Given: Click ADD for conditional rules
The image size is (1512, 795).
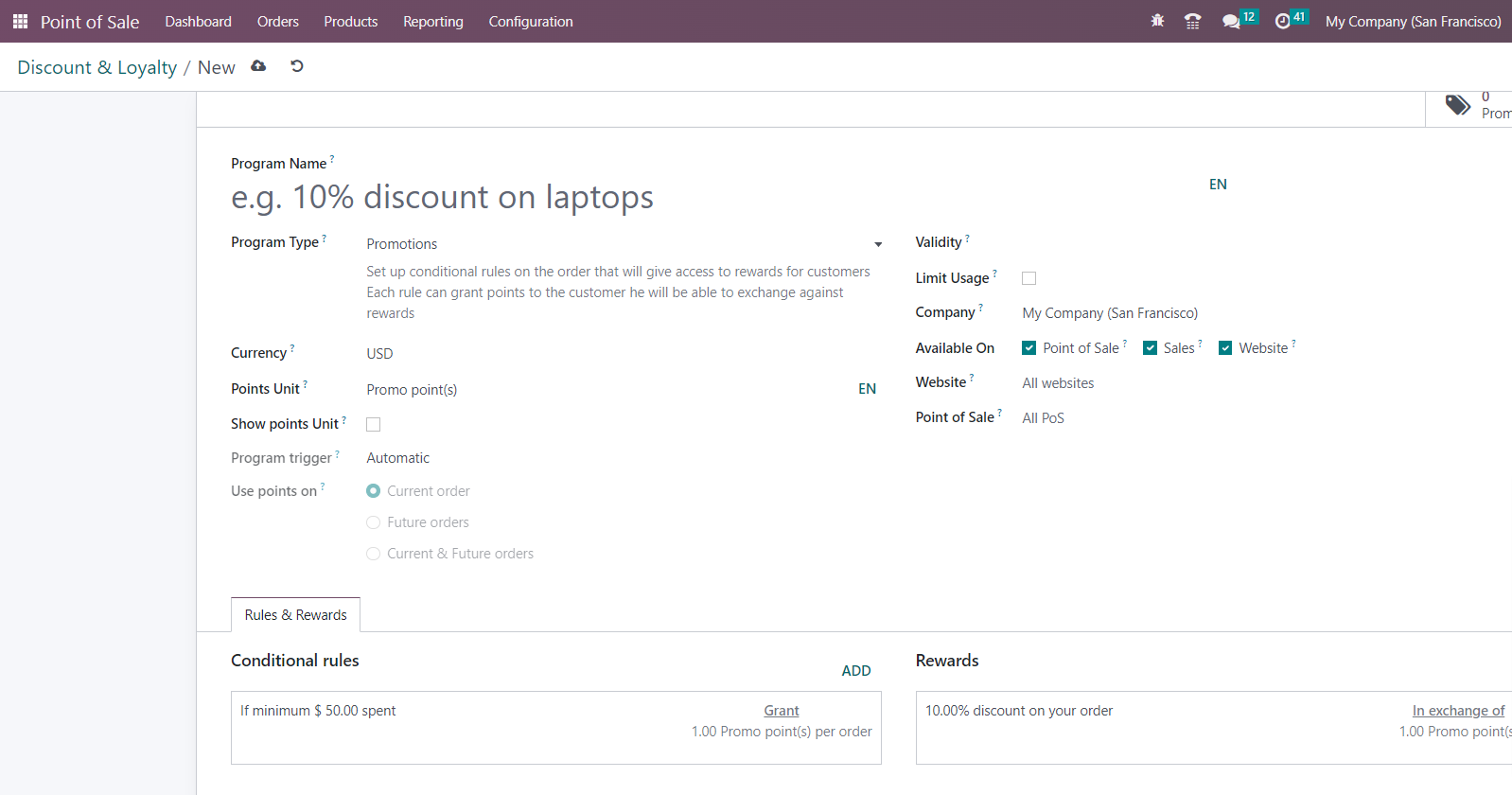Looking at the screenshot, I should pyautogui.click(x=856, y=671).
